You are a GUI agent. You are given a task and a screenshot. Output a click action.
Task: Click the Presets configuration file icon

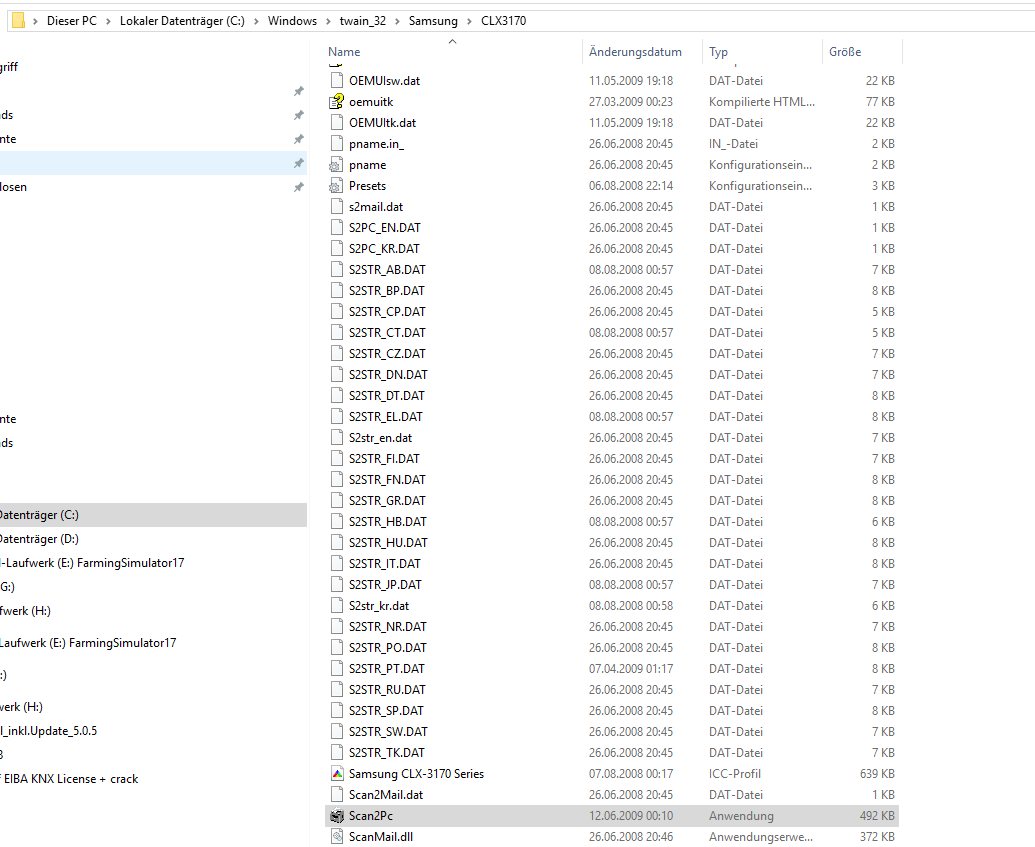coord(337,186)
